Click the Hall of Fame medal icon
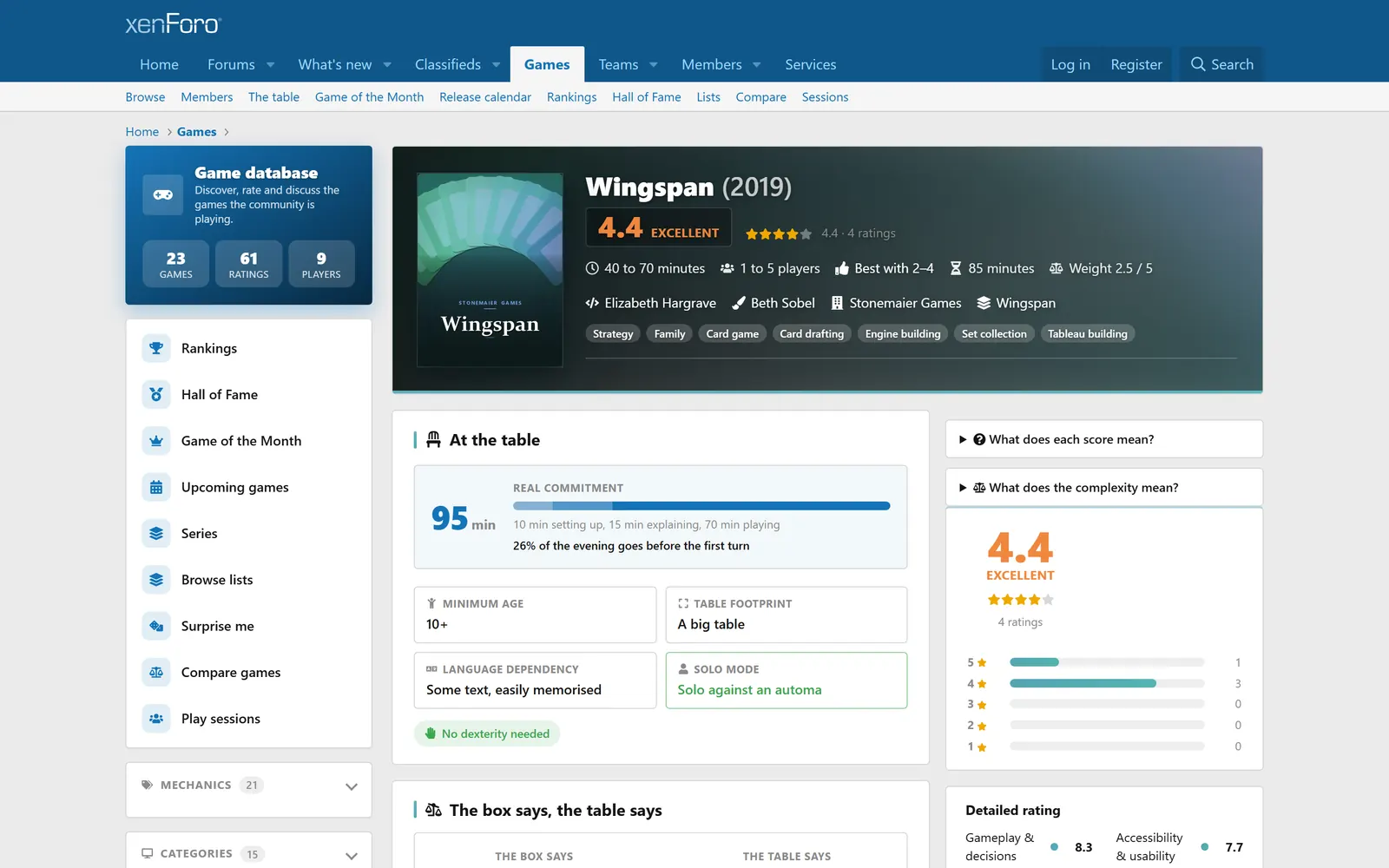The width and height of the screenshot is (1389, 868). click(x=156, y=394)
